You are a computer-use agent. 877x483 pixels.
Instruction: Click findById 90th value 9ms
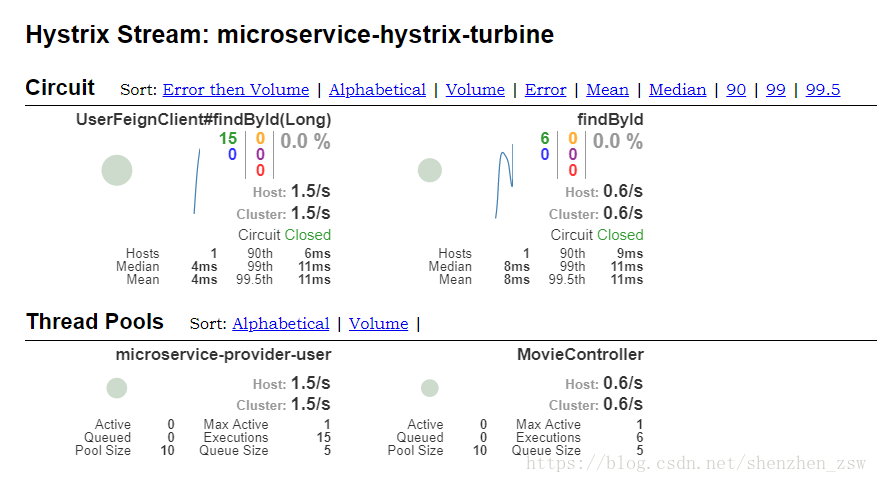(x=630, y=253)
